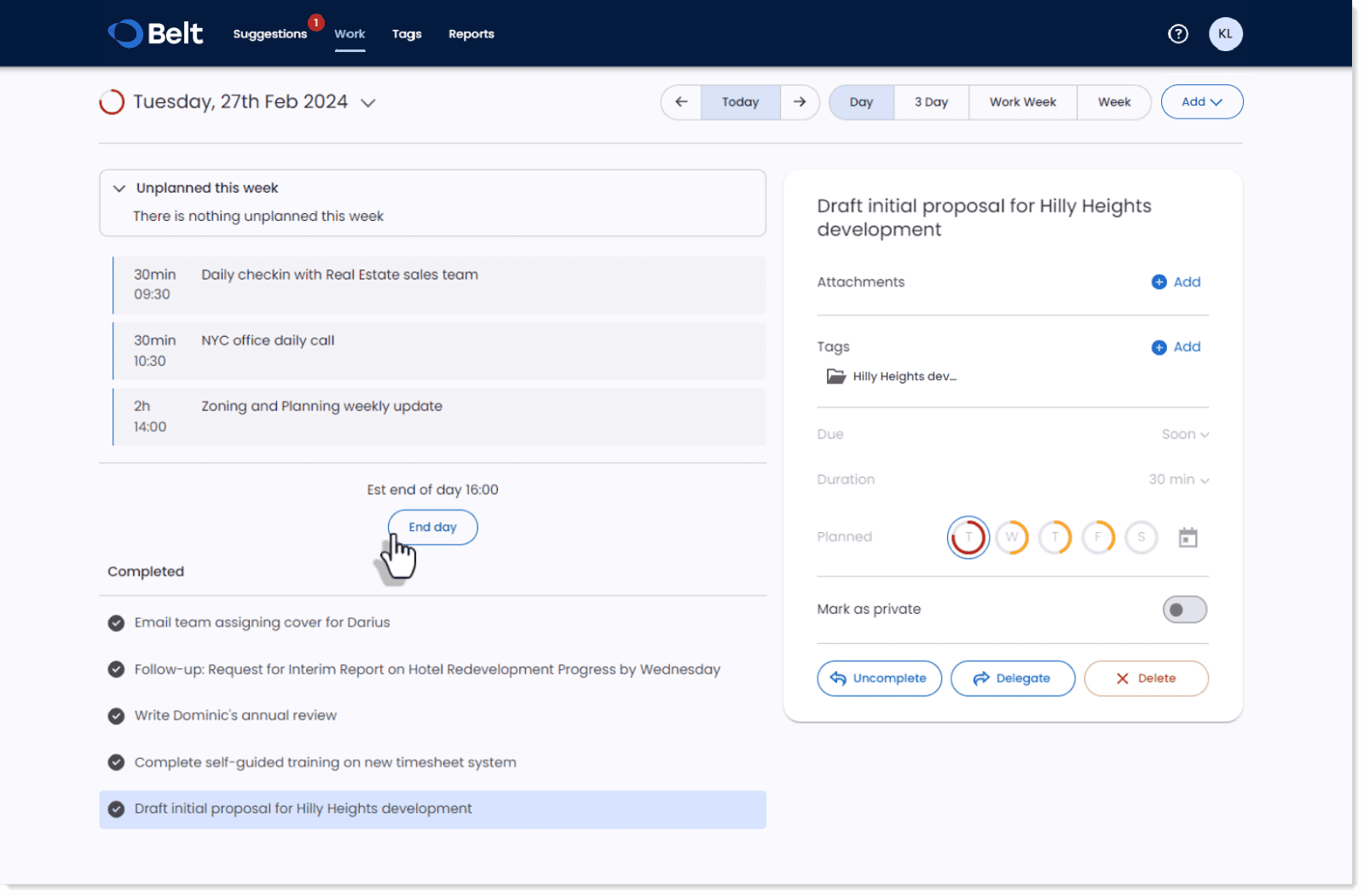Image resolution: width=1364 pixels, height=896 pixels.
Task: Switch to Week view
Action: (x=1114, y=102)
